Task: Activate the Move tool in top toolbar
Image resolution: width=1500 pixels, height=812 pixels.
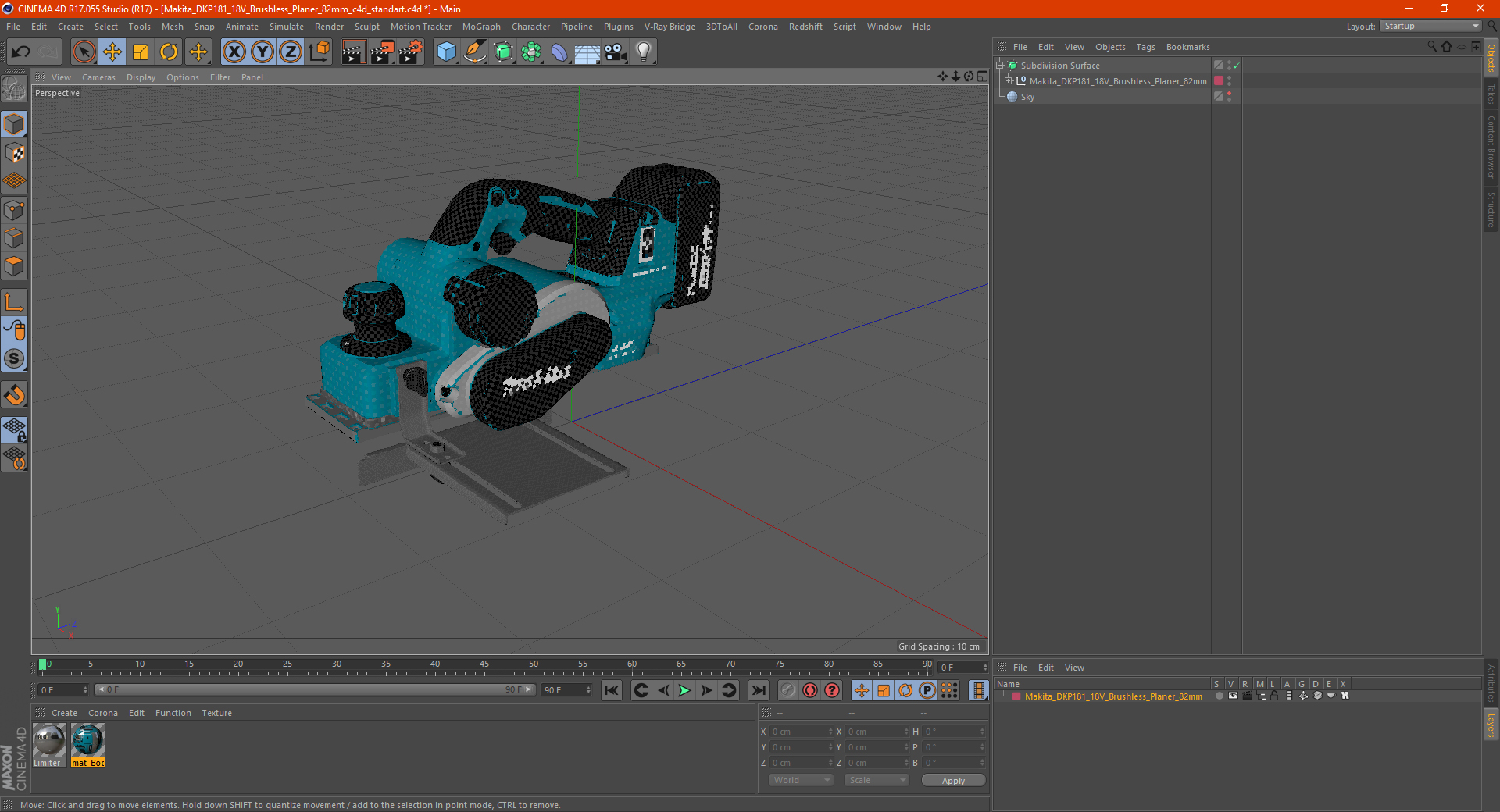Action: click(112, 52)
